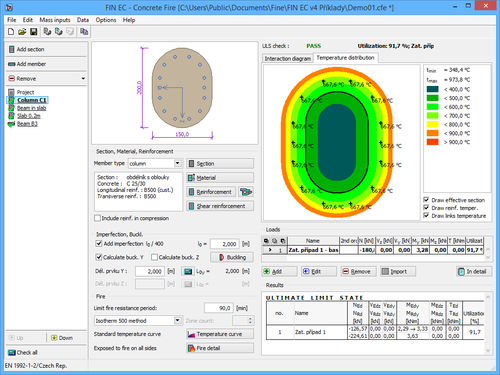Click third small icon in Loads table header
The image size is (500, 375).
coord(283,241)
